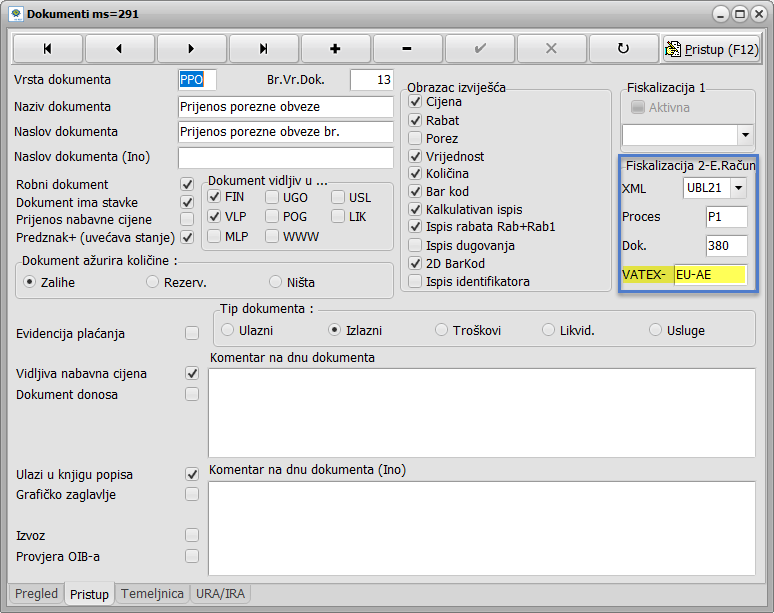Open the XML UBL21 dropdown
The width and height of the screenshot is (774, 613).
739,188
